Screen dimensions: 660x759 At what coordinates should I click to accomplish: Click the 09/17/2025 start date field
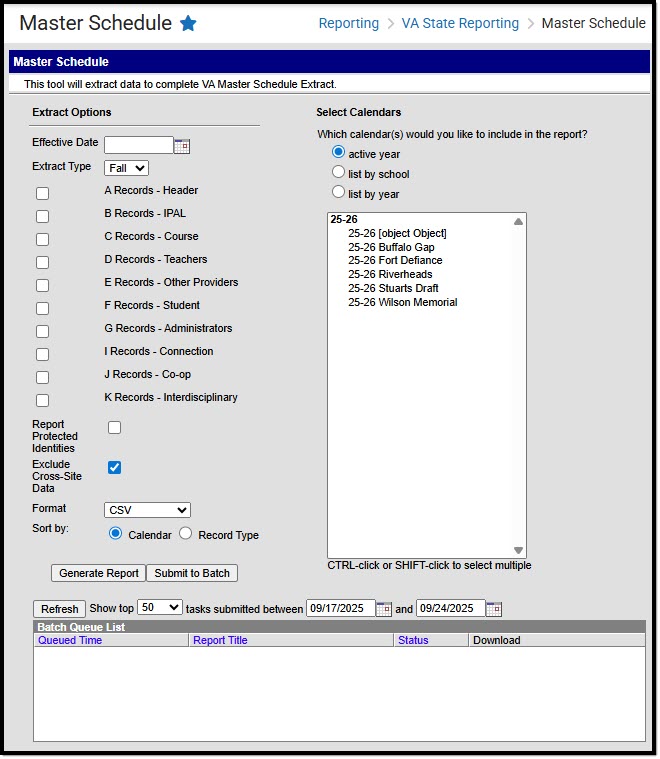[x=341, y=608]
